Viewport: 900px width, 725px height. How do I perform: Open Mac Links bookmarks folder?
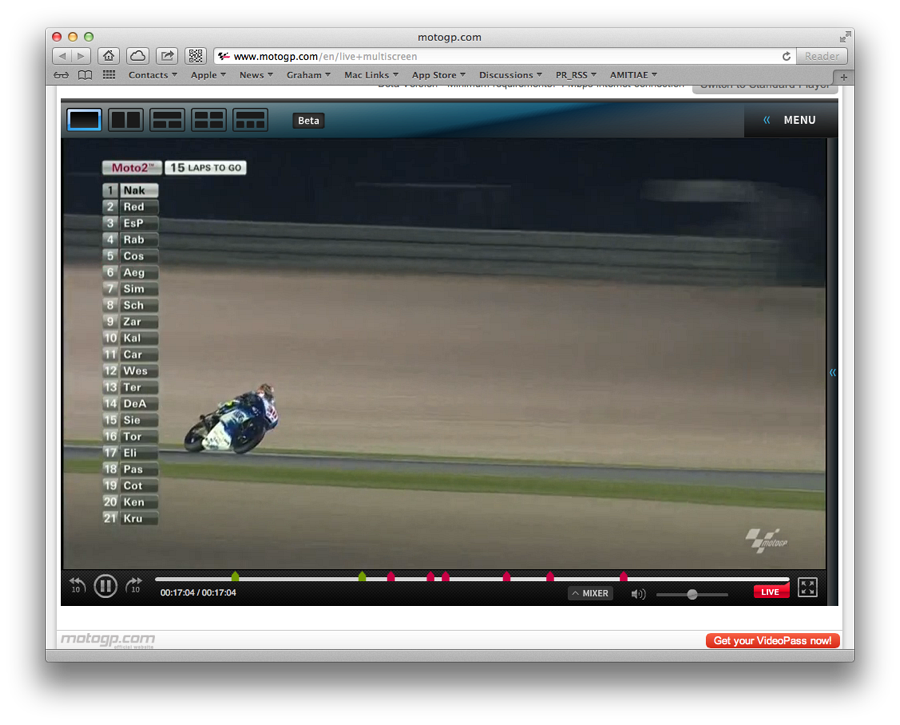[371, 75]
